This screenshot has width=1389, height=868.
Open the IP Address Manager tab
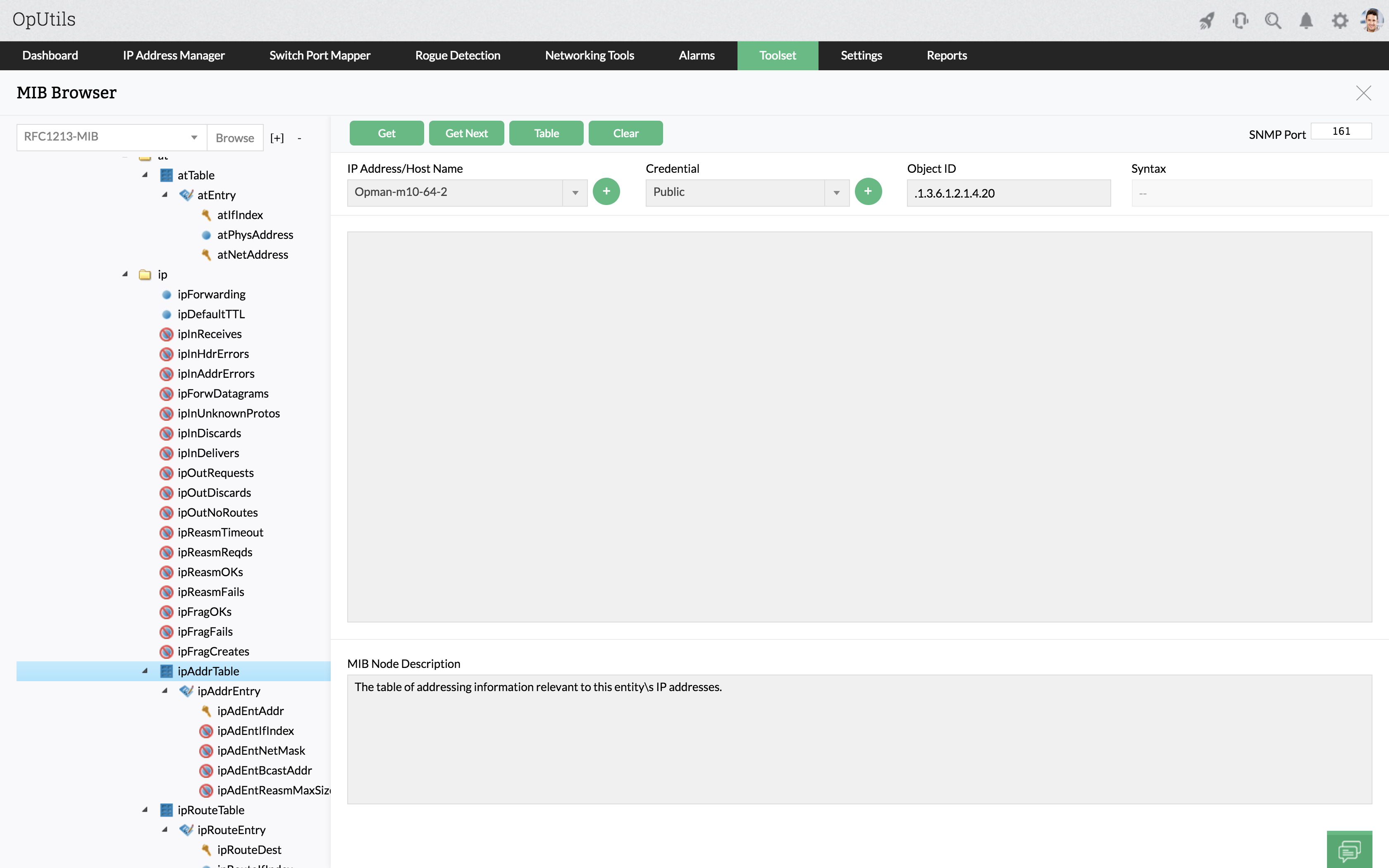point(173,56)
